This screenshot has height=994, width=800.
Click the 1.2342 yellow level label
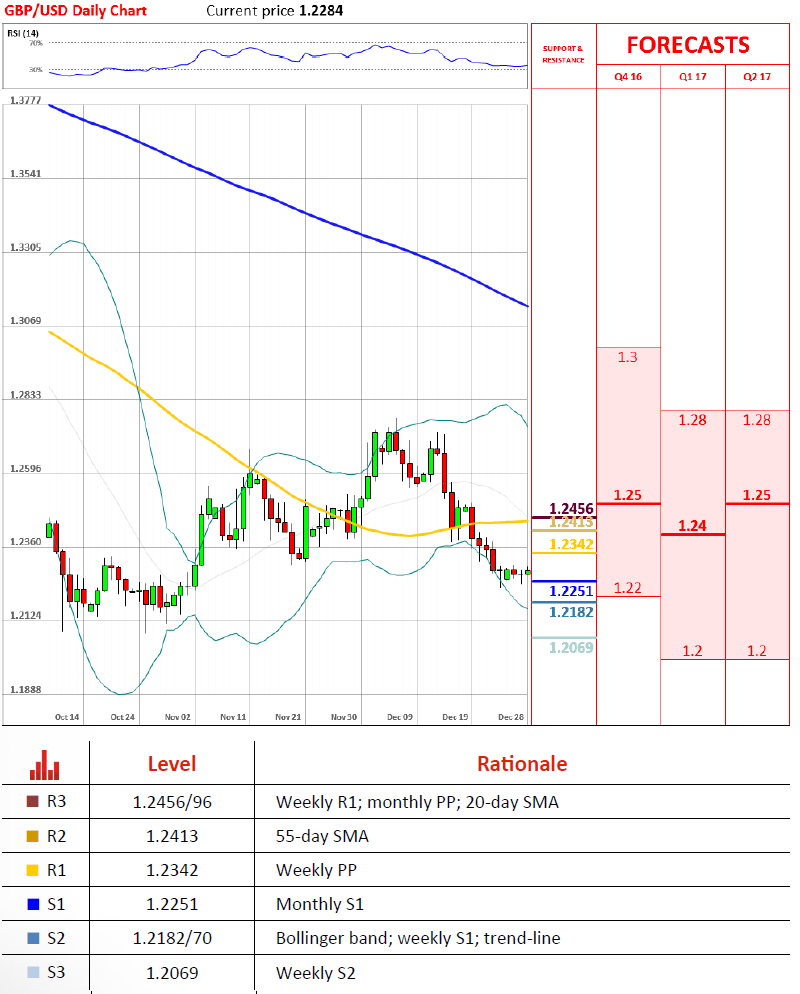click(571, 545)
